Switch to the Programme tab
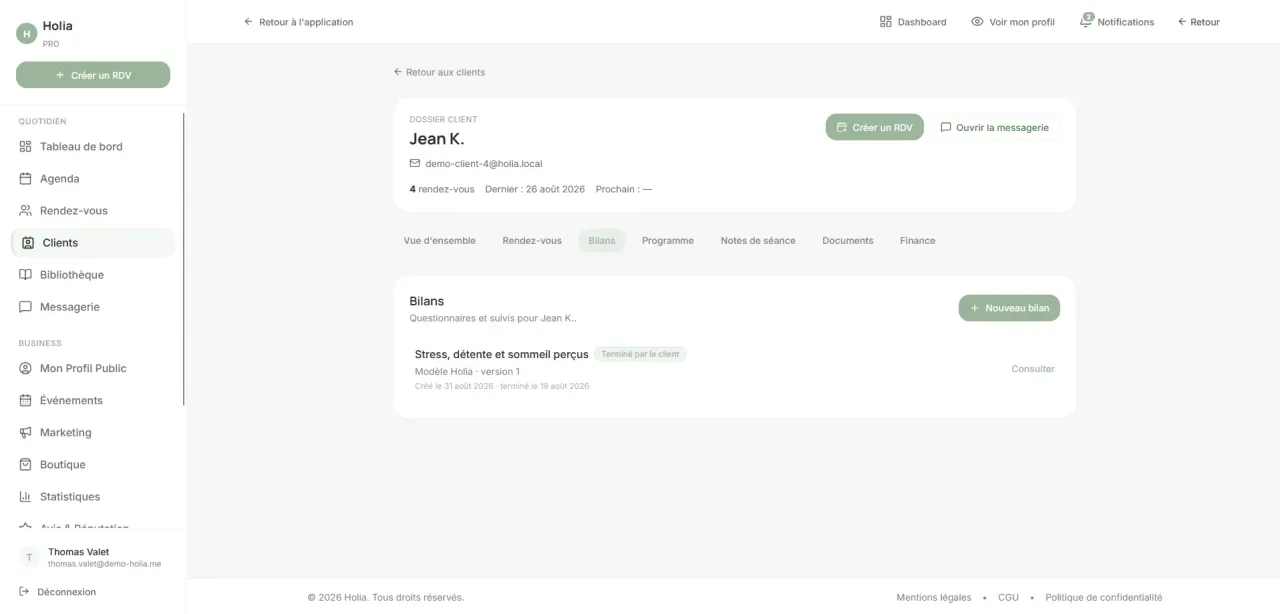Screen dimensions: 1280x614 (x=668, y=240)
